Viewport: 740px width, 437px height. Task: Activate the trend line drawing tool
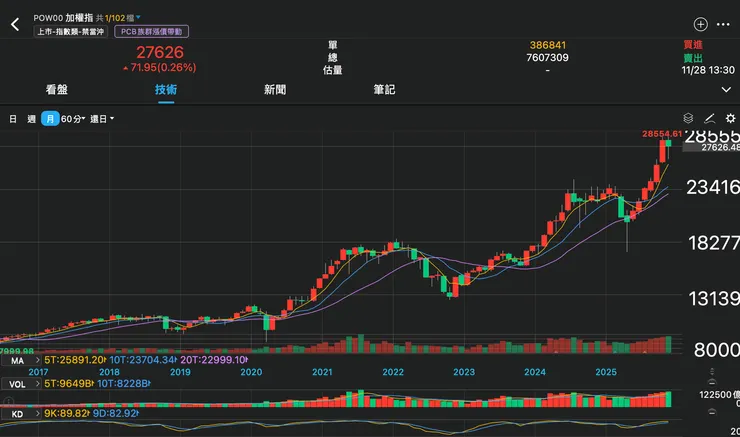tap(709, 118)
